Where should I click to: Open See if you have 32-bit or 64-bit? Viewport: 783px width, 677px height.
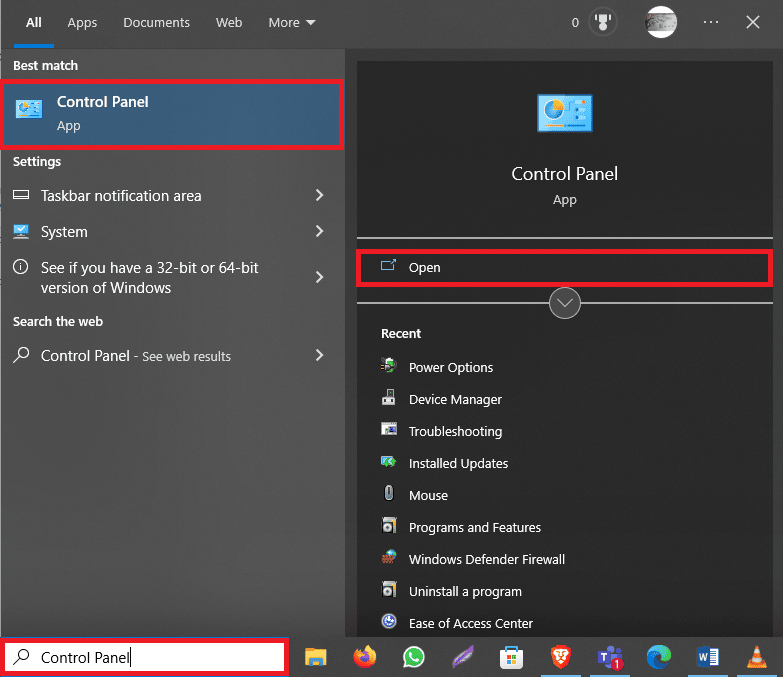172,277
